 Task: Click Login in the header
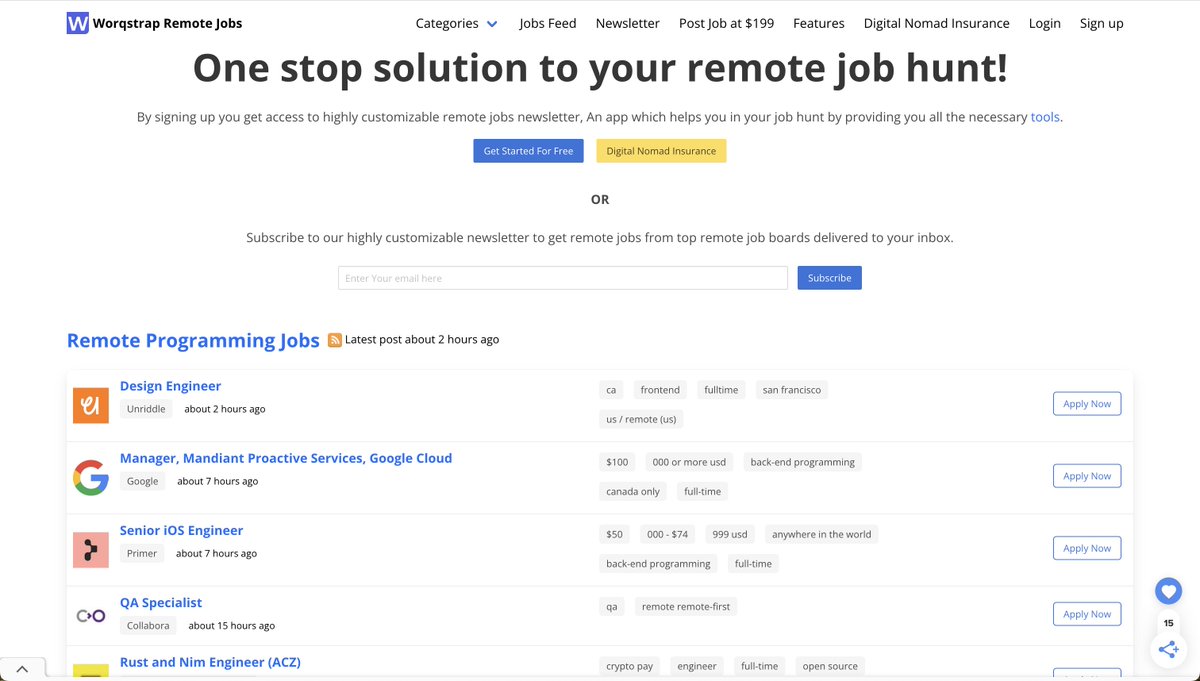coord(1045,23)
